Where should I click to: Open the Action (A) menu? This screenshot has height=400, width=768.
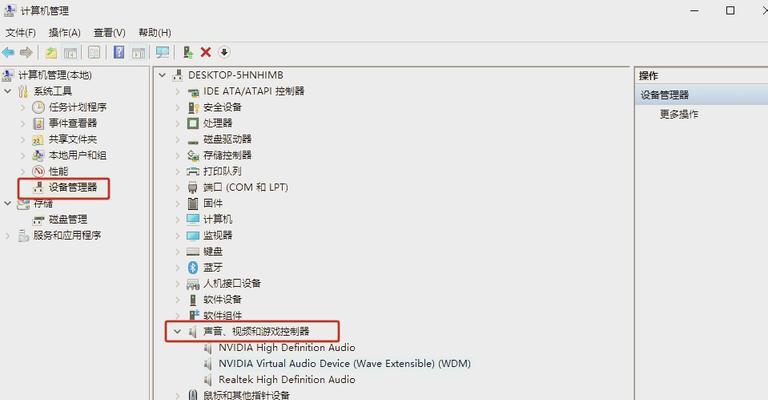coord(65,33)
